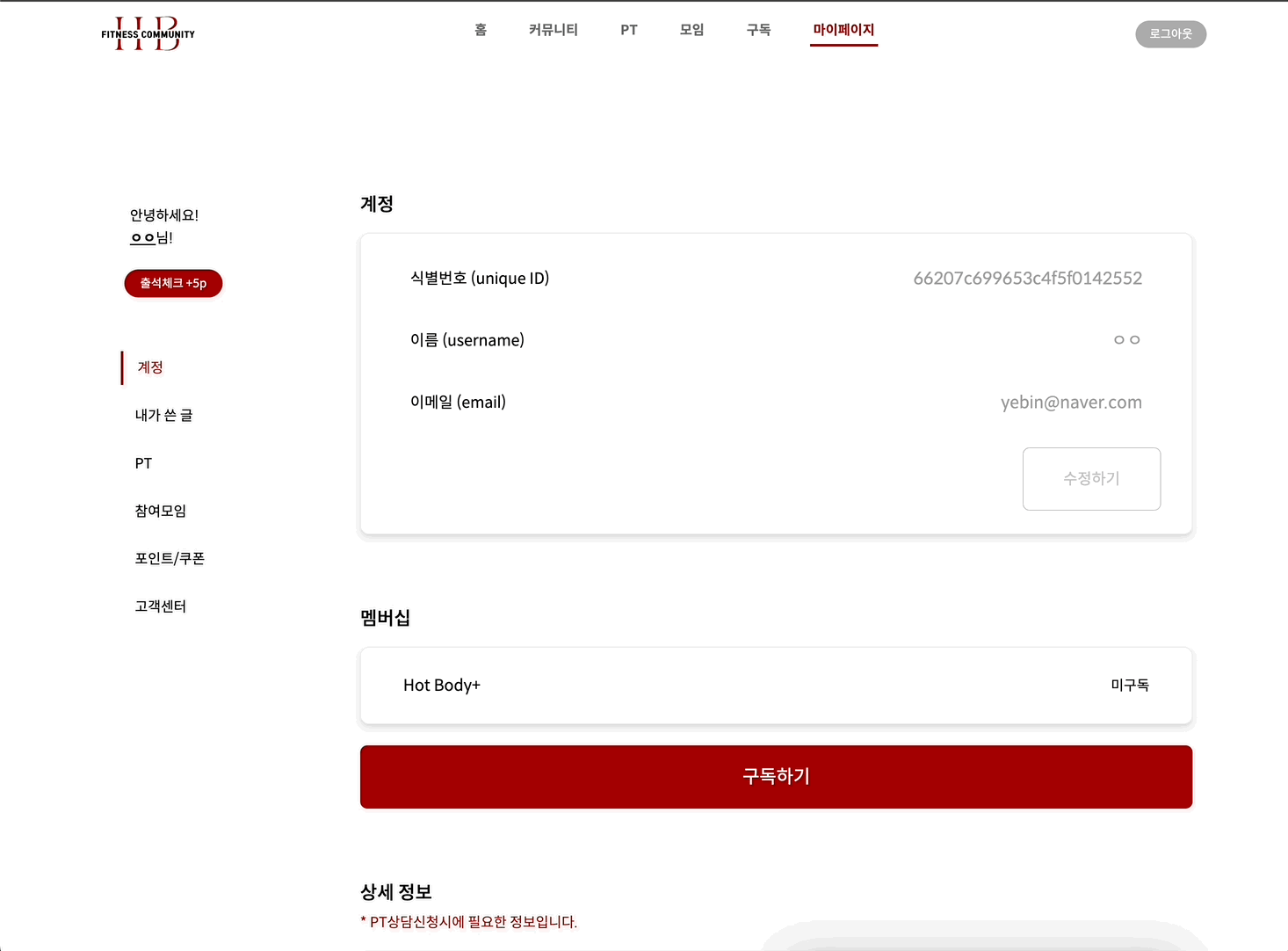Select PT in the top navigation

click(628, 30)
